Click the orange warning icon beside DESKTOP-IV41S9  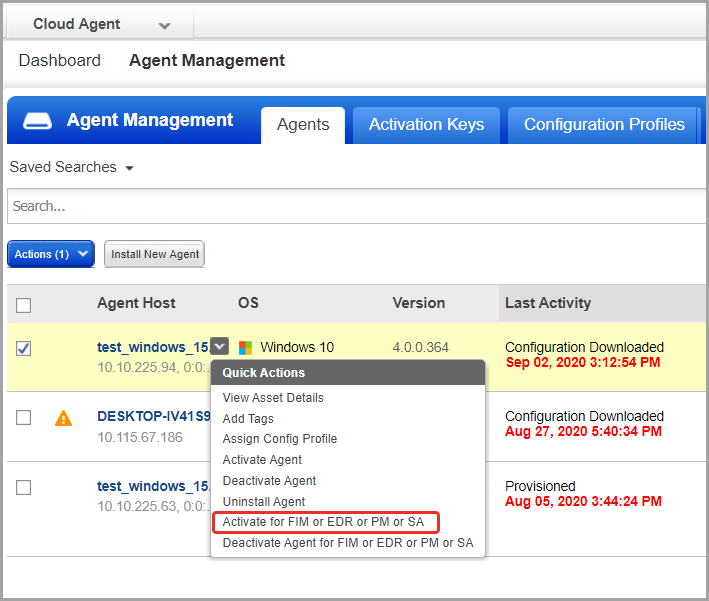[63, 418]
